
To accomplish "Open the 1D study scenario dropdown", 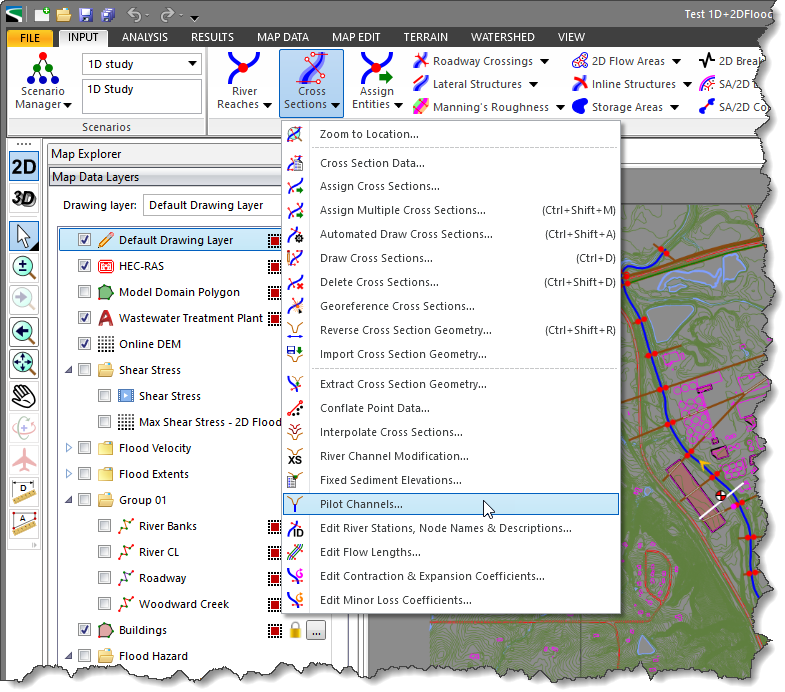I will (192, 64).
